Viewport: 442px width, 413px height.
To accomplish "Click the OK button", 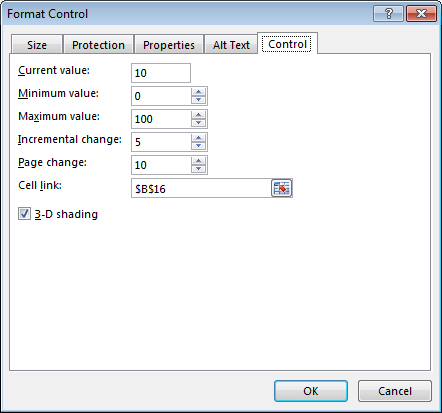I will click(x=311, y=391).
